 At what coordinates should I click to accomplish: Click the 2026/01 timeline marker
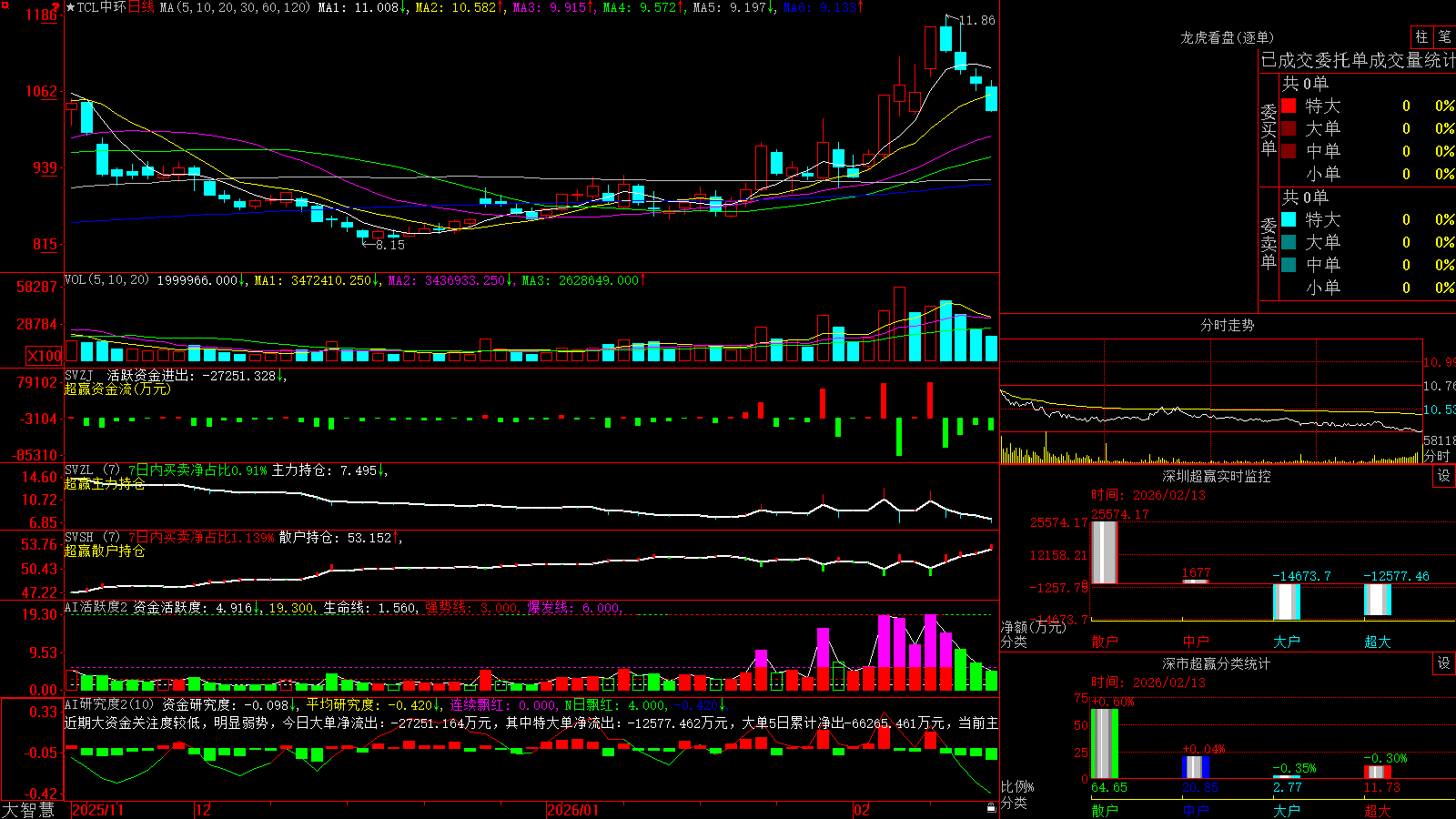pos(573,810)
